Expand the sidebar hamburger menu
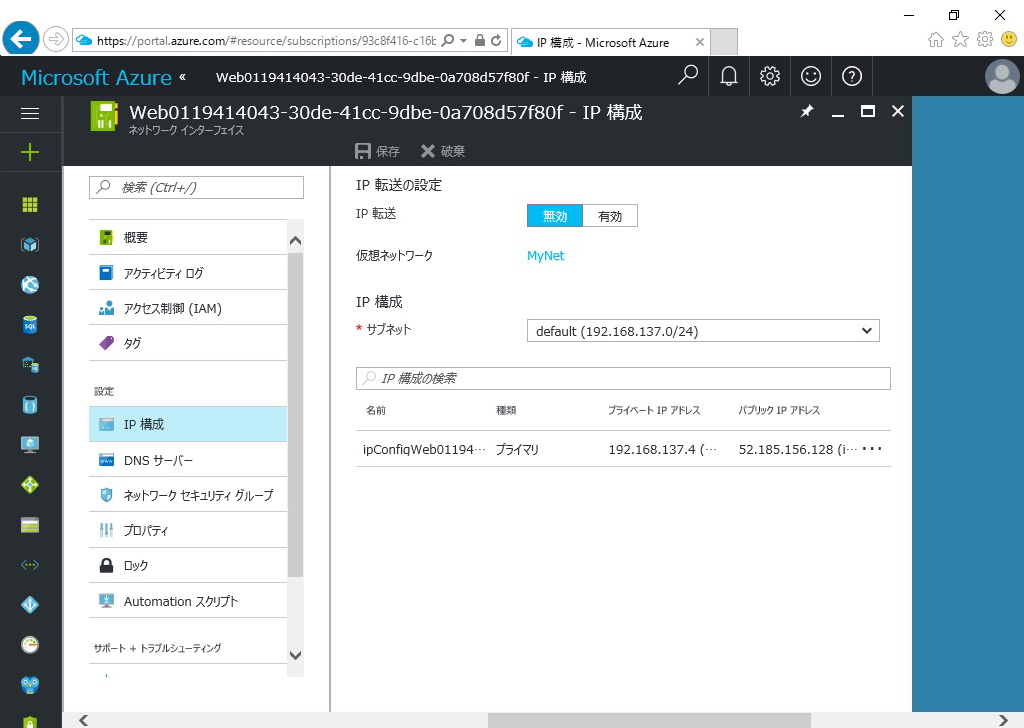Image resolution: width=1024 pixels, height=728 pixels. [x=30, y=114]
